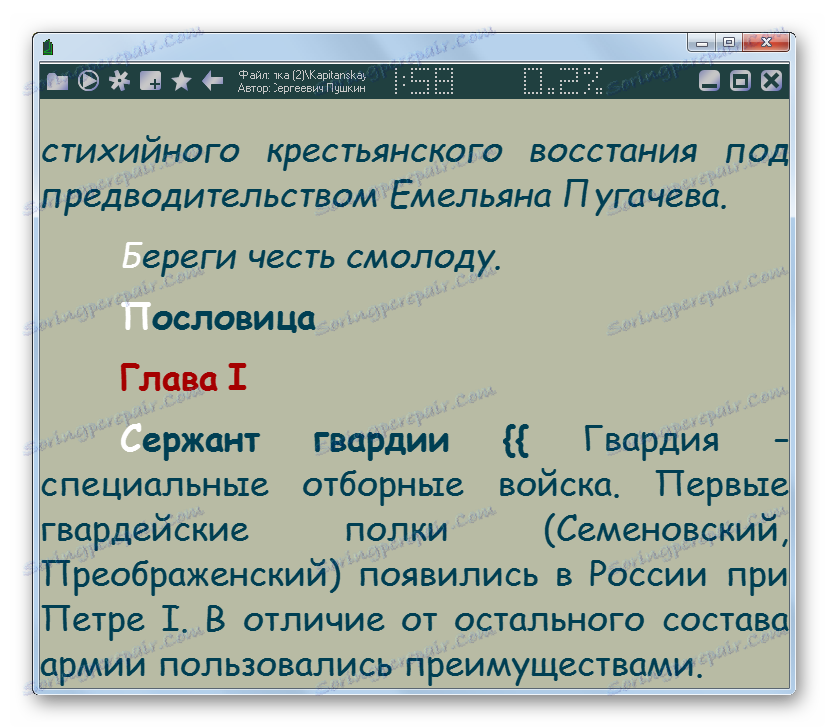
Task: Open favorites with the star icon
Action: coord(181,81)
